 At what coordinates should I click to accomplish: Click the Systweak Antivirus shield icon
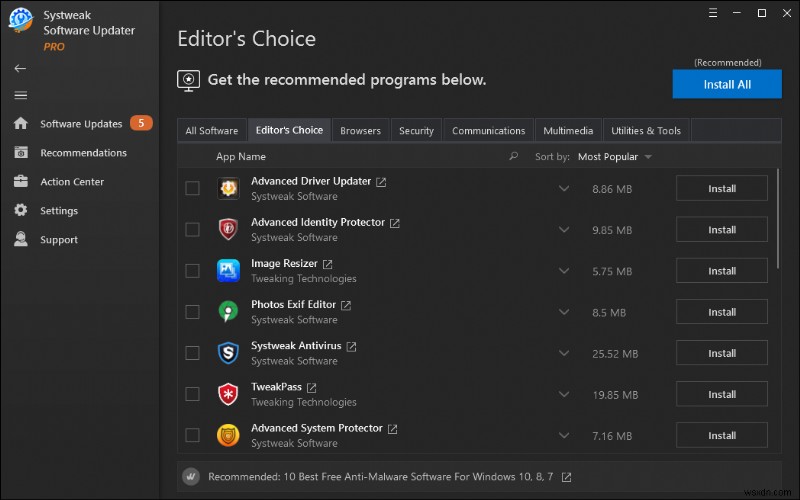click(228, 353)
